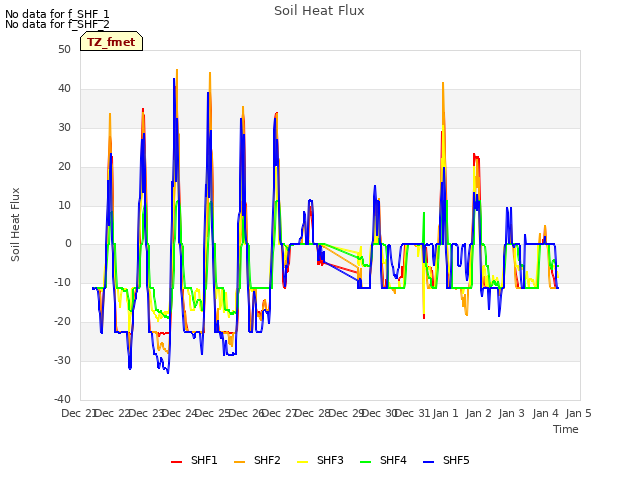Click the y-axis label 50
The height and width of the screenshot is (480, 640).
[64, 49]
